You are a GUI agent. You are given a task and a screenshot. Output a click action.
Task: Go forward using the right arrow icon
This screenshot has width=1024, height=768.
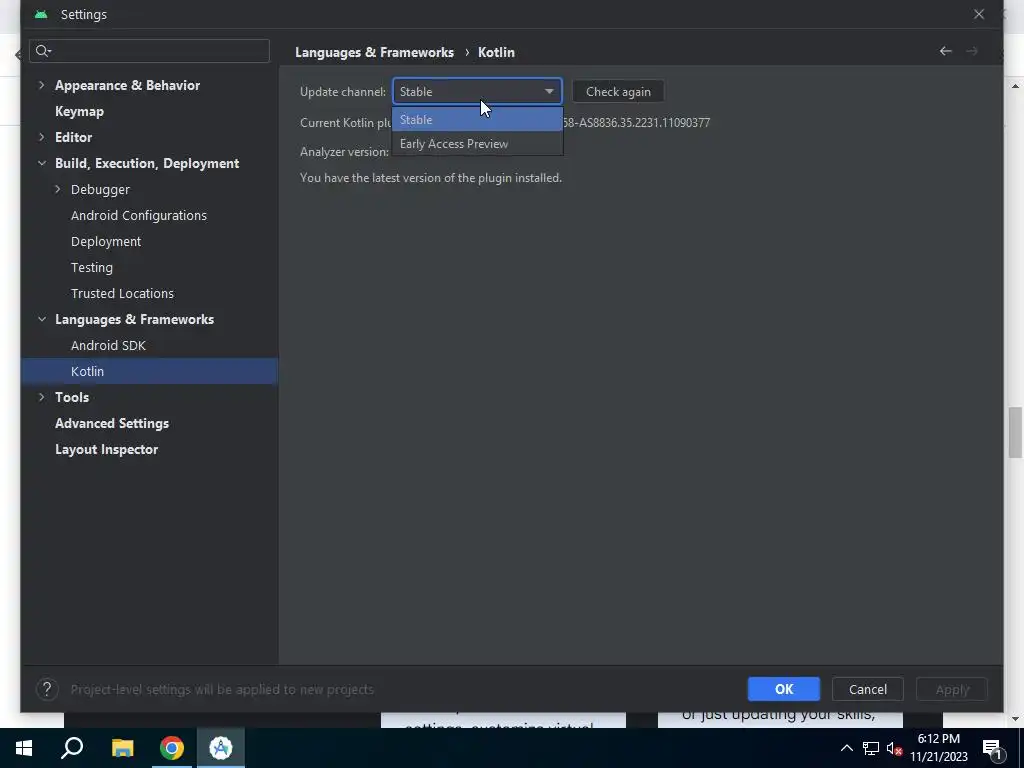[x=972, y=51]
